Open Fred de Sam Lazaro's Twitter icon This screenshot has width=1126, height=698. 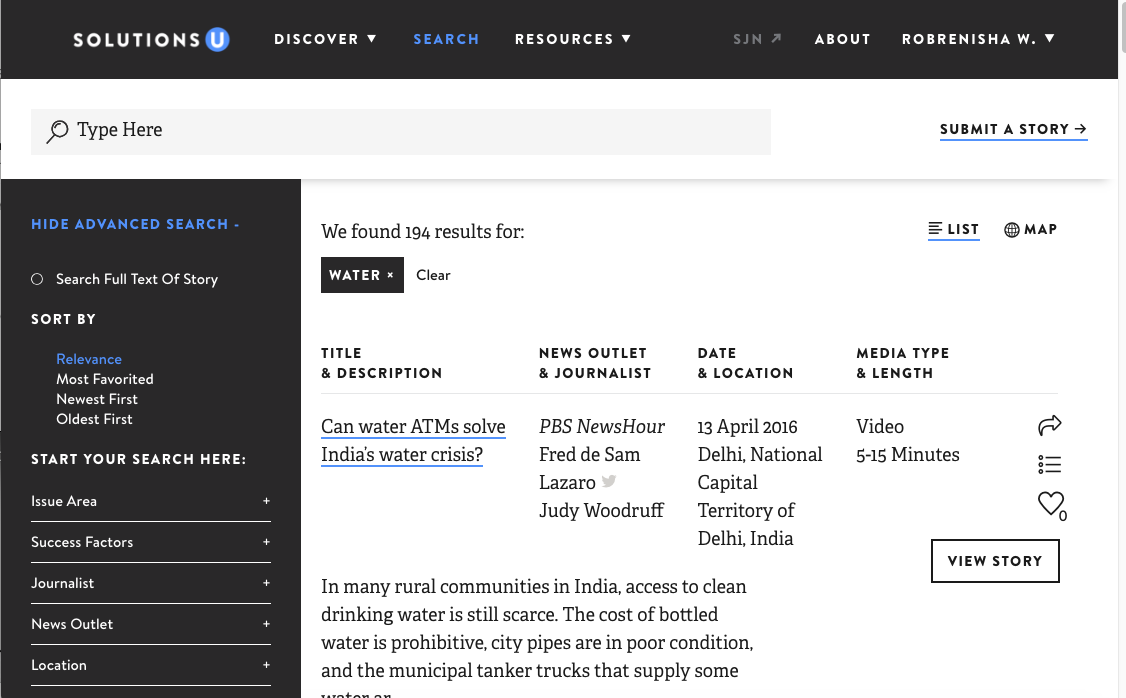609,482
